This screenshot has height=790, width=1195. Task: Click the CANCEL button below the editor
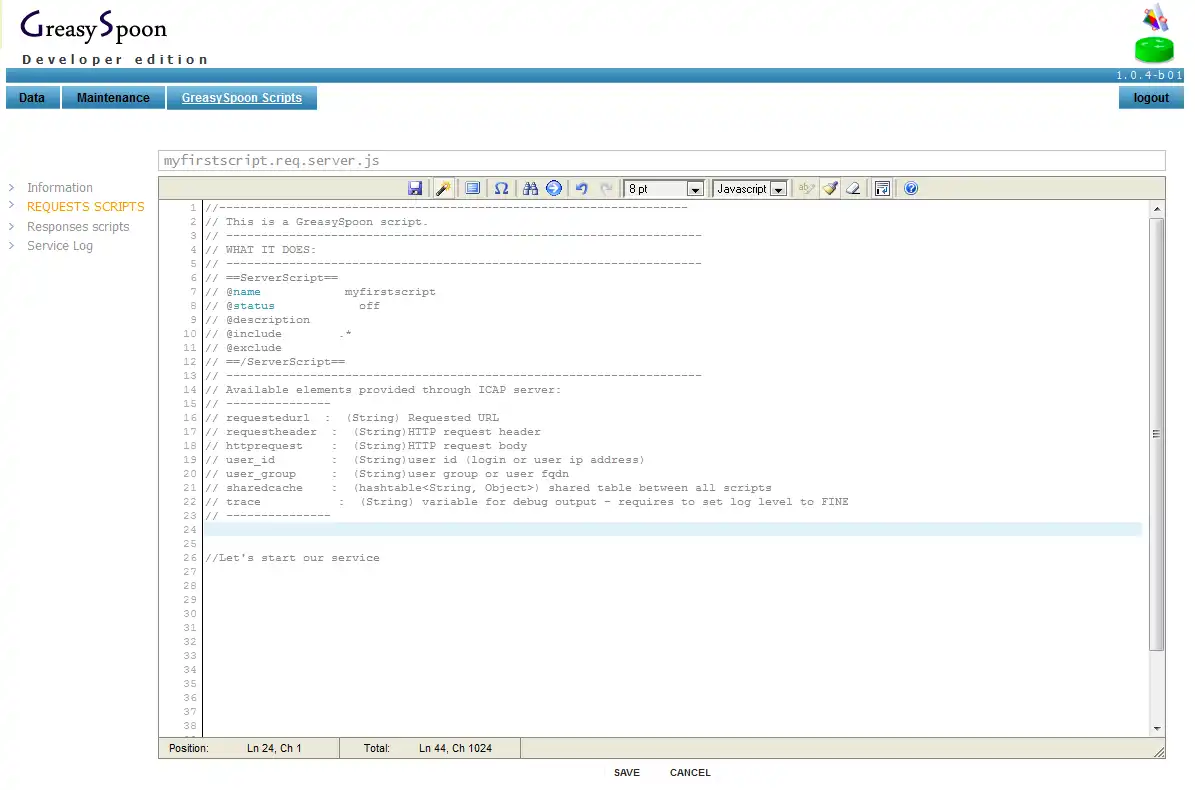(690, 772)
